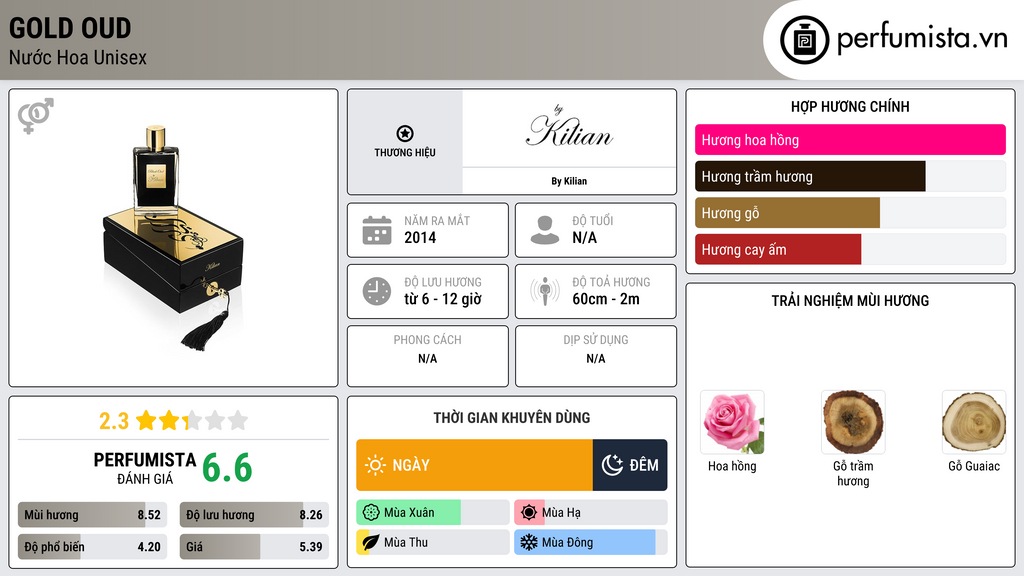Click the By Kilian brand name link
The height and width of the screenshot is (576, 1024).
tap(569, 181)
